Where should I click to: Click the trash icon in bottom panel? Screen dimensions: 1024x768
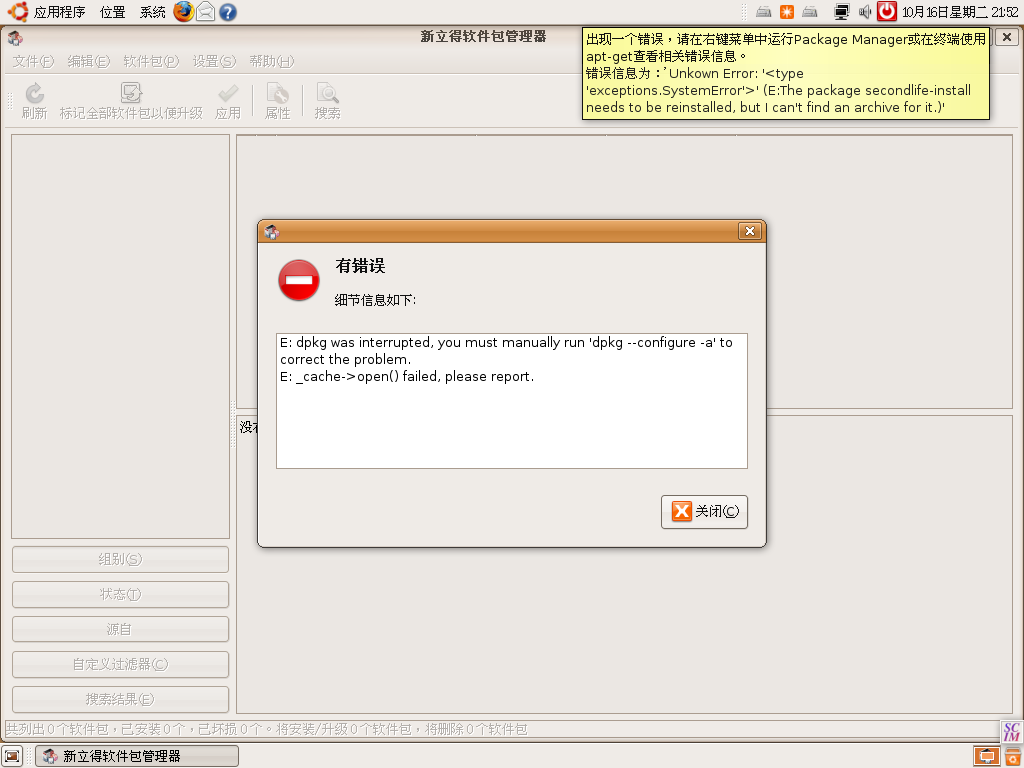click(x=1013, y=756)
